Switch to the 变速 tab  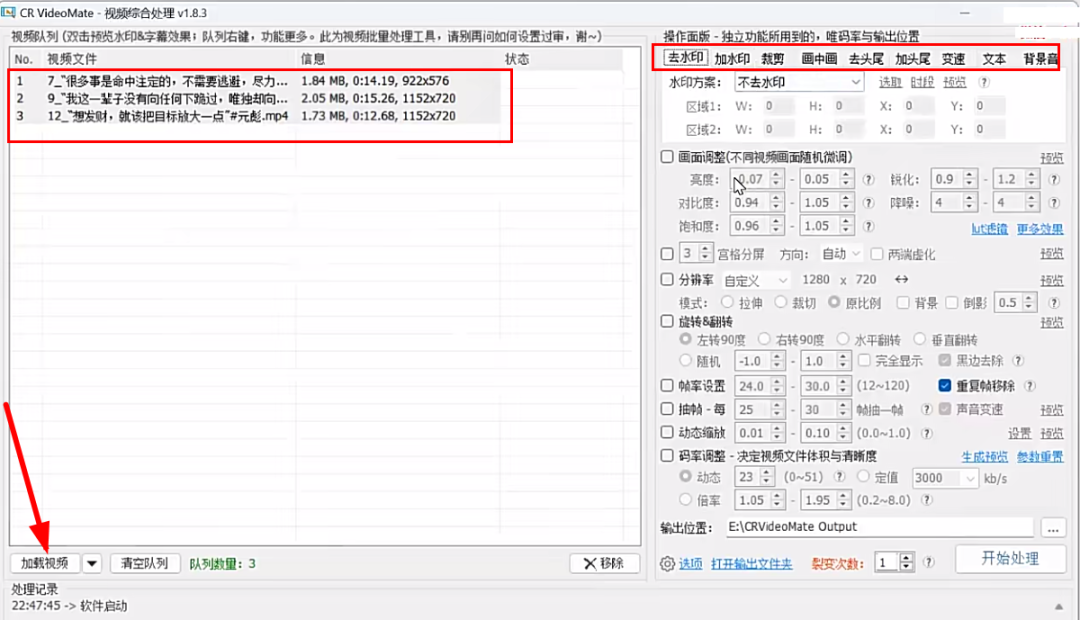(953, 58)
